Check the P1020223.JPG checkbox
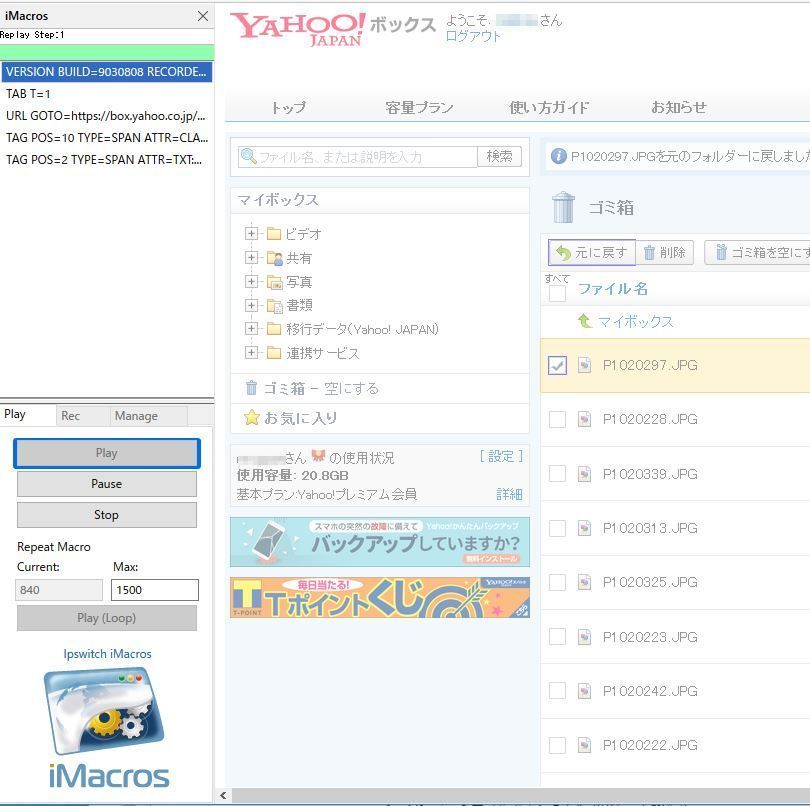The image size is (810, 806). coord(557,637)
